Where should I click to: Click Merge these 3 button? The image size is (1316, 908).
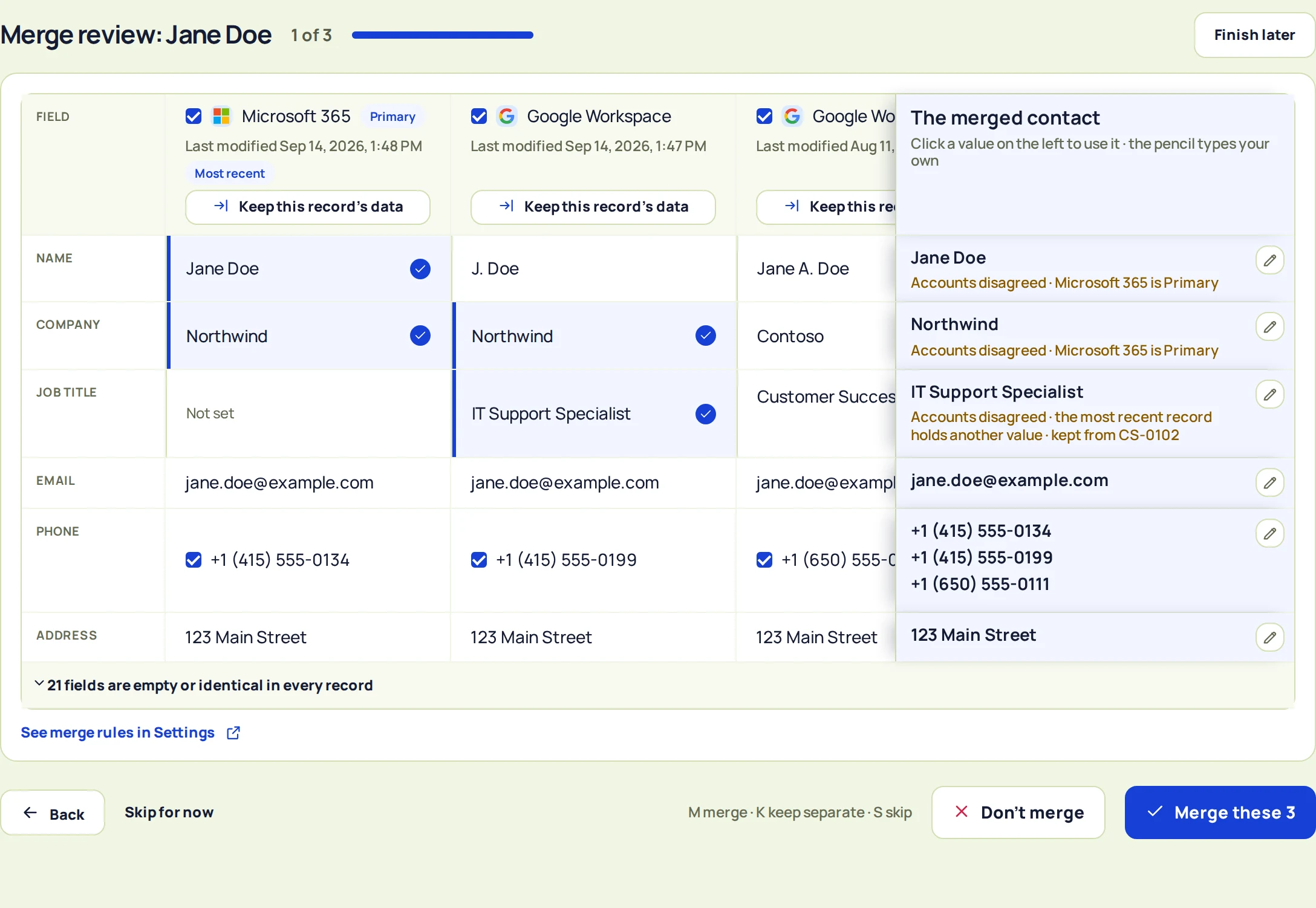point(1220,813)
